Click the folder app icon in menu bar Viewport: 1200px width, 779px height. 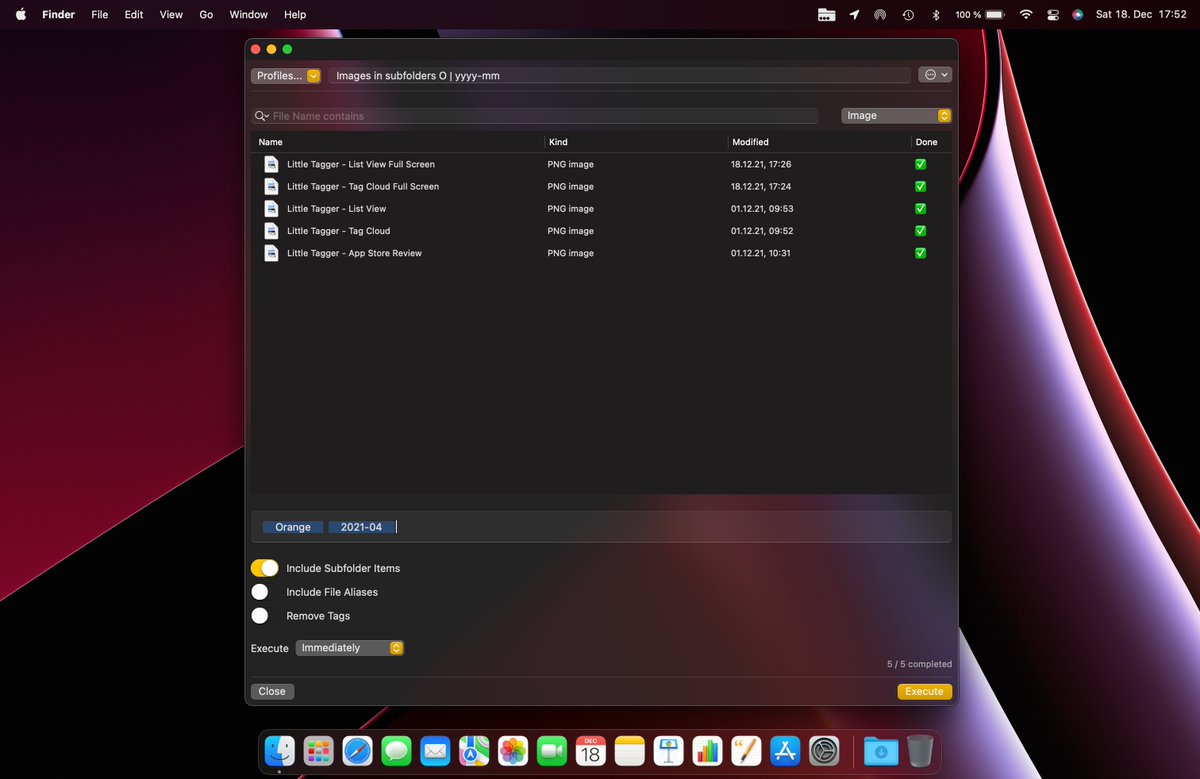tap(826, 15)
